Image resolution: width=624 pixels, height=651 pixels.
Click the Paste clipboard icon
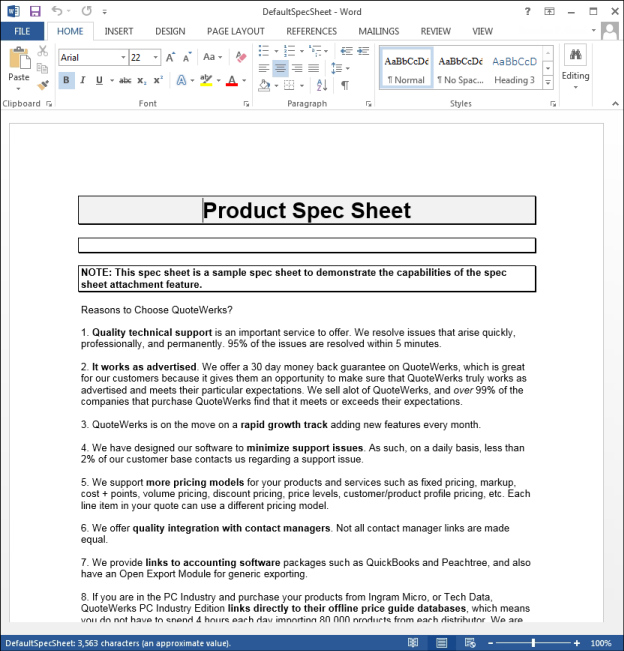tap(19, 58)
